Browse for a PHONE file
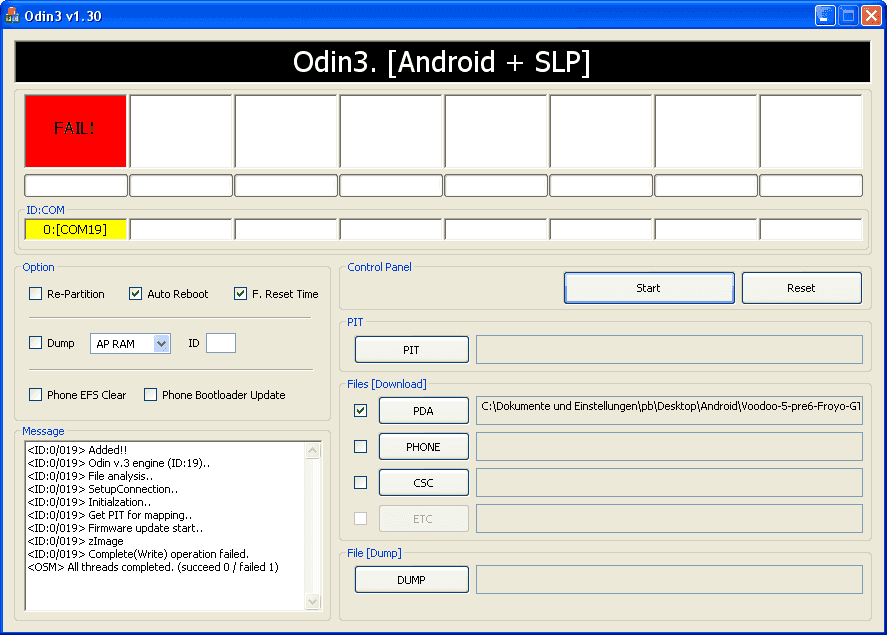 423,447
